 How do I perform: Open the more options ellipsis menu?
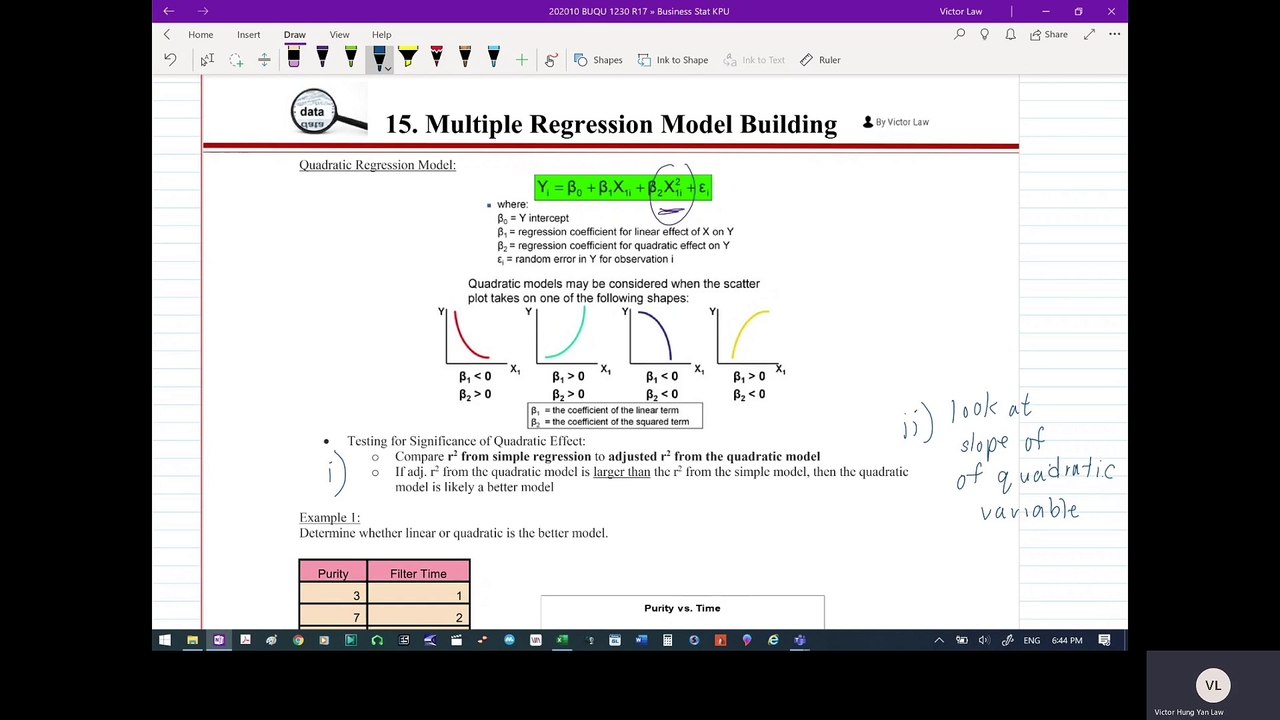tap(1114, 34)
